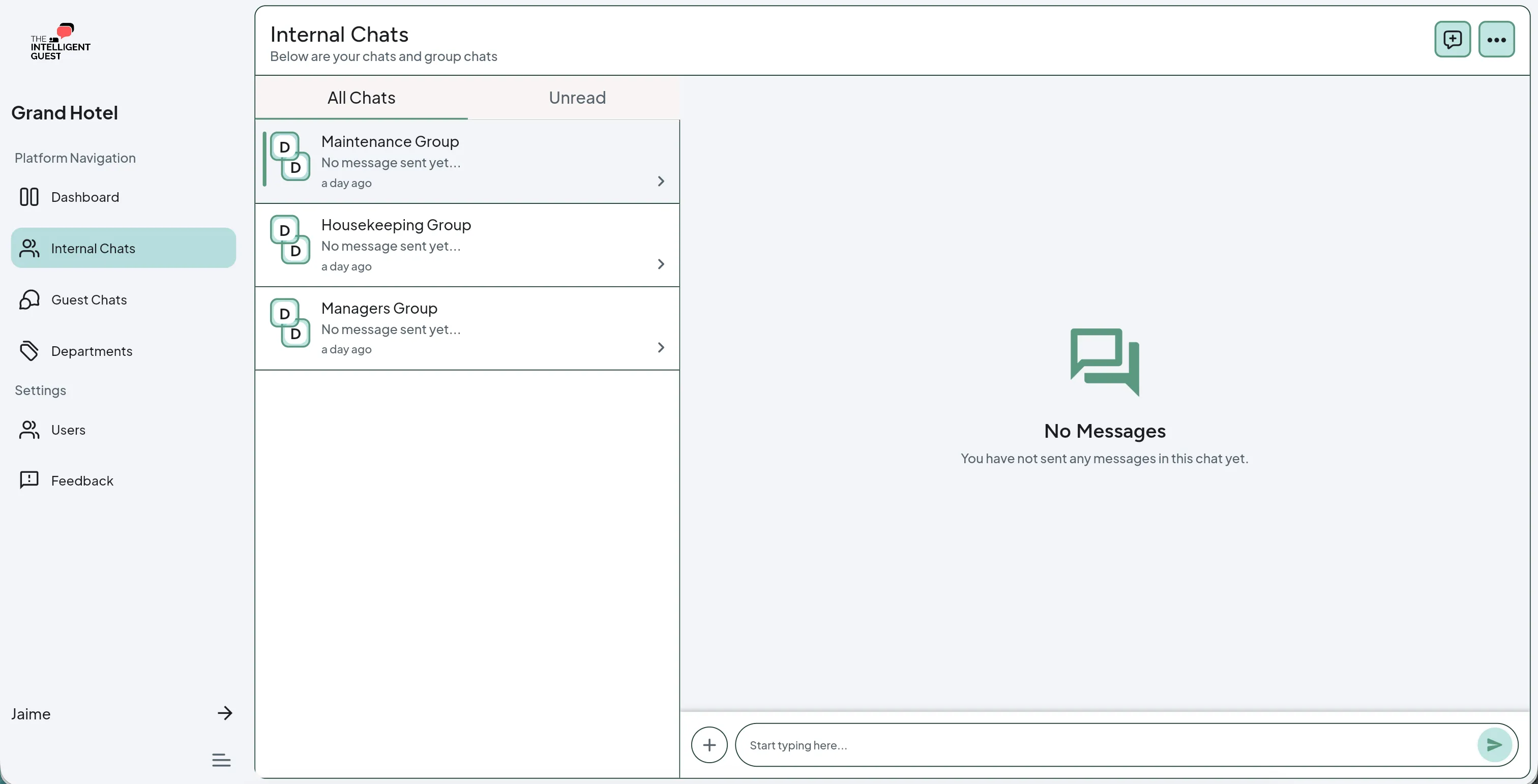Open Internal Chats in sidebar
Image resolution: width=1538 pixels, height=784 pixels.
[x=123, y=248]
